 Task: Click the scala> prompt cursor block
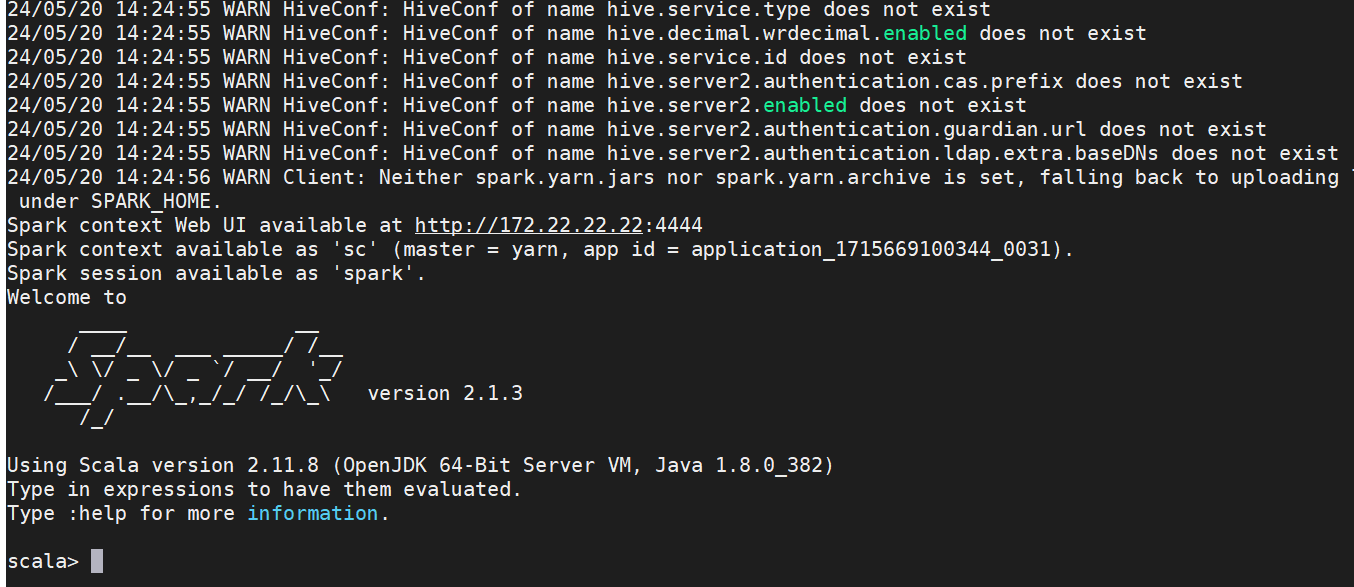(x=97, y=561)
